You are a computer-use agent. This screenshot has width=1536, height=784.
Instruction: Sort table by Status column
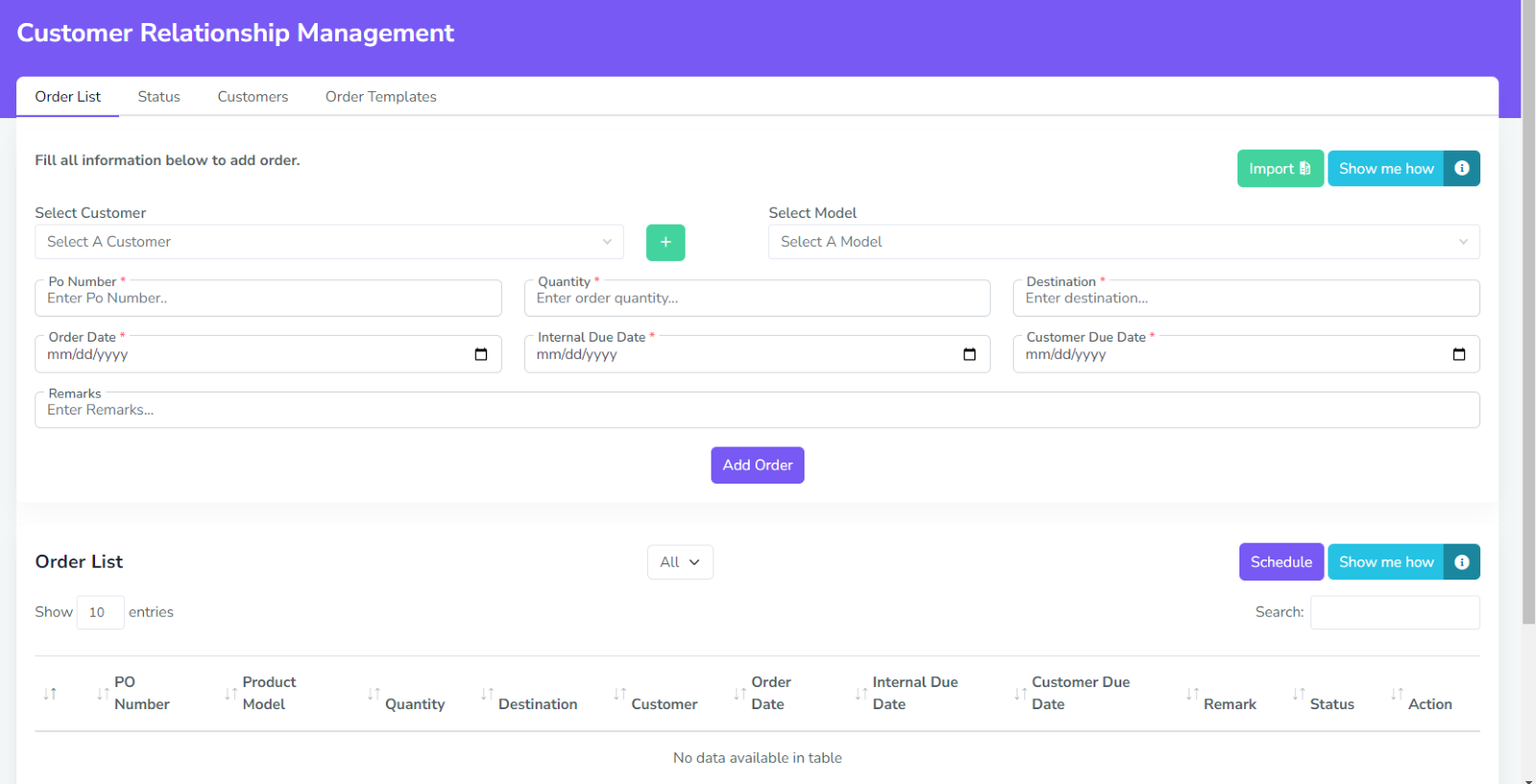pos(1332,703)
